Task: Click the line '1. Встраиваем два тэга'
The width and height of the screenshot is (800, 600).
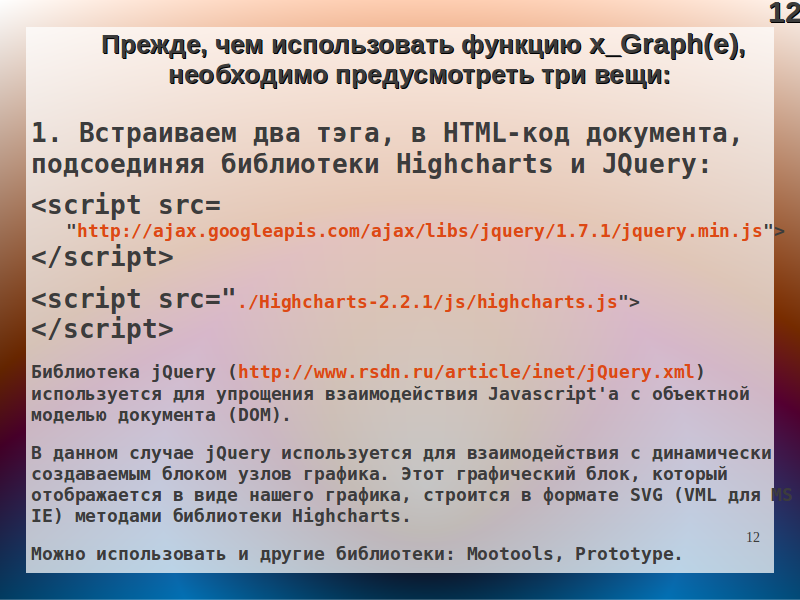Action: point(386,134)
